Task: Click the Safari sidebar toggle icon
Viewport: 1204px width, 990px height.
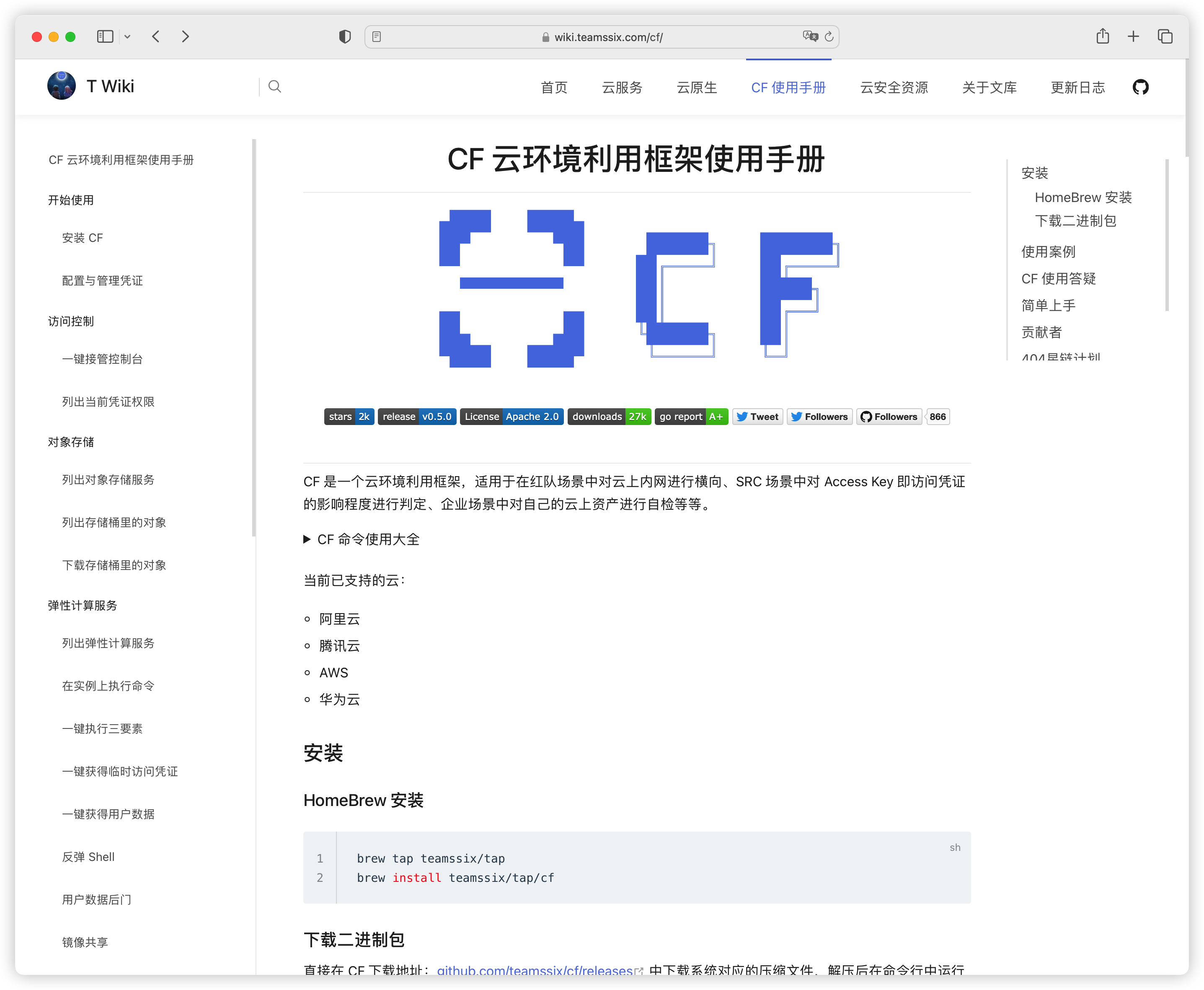Action: click(106, 36)
